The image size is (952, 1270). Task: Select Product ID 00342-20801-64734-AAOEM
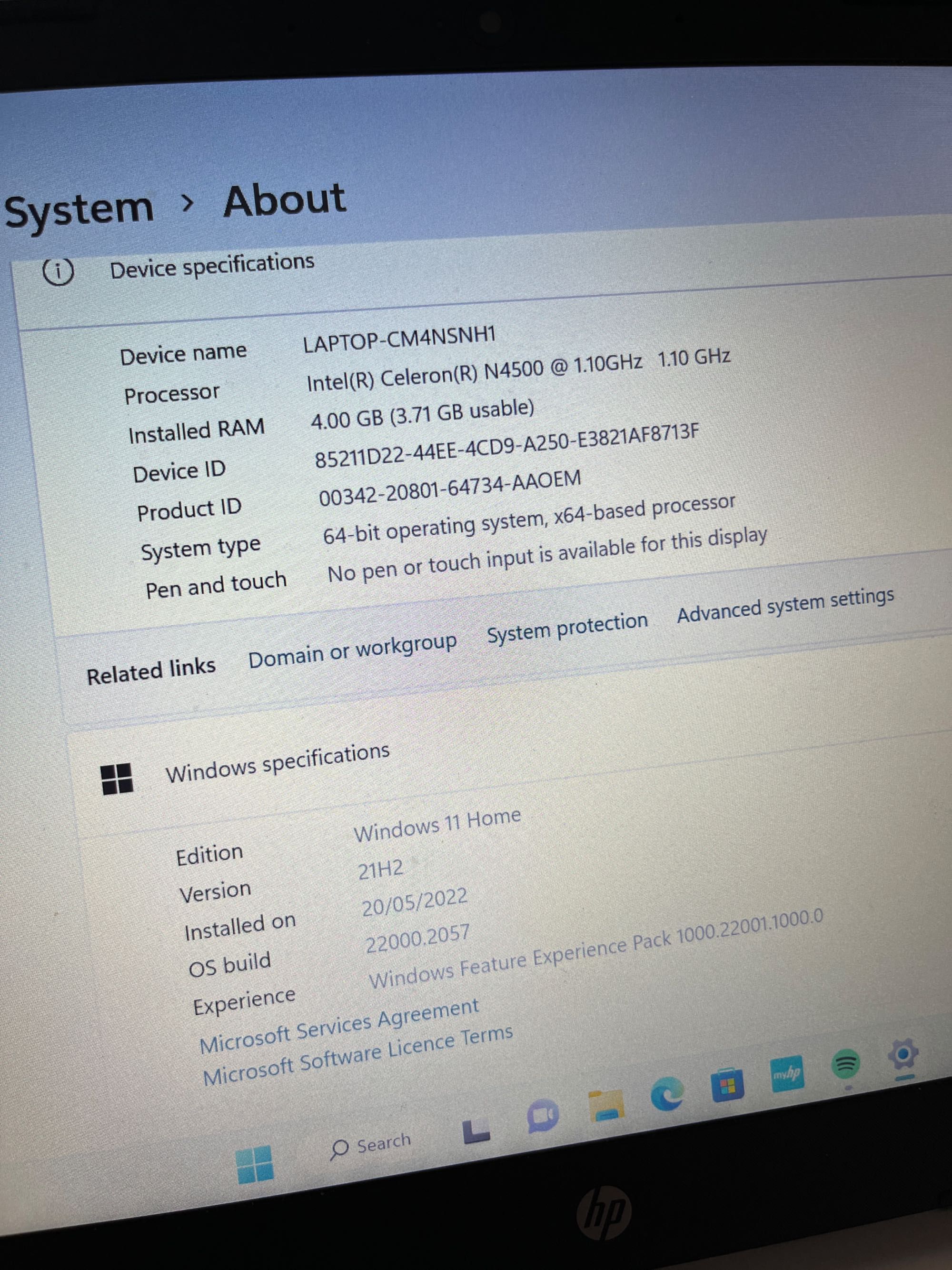coord(450,488)
